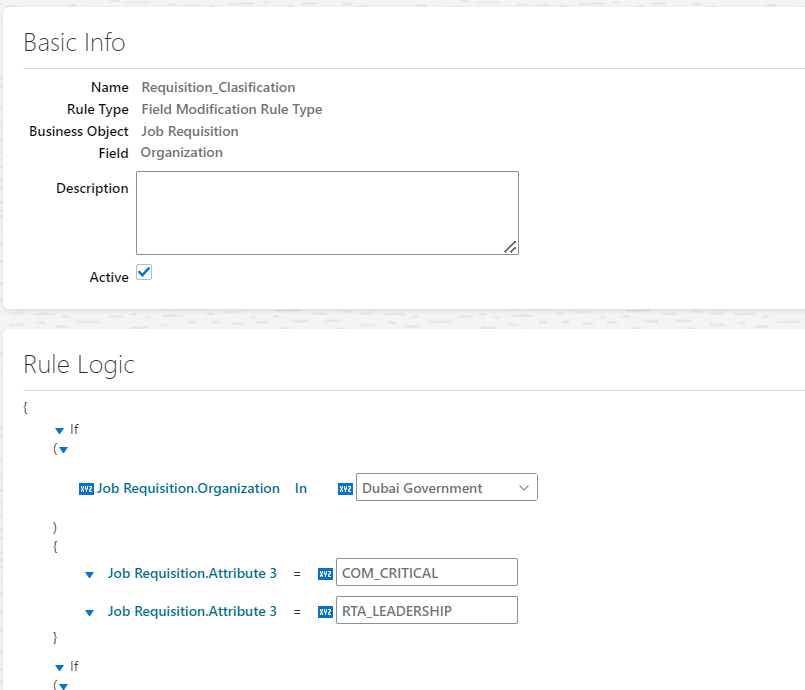Viewport: 805px width, 690px height.
Task: Click the XYZ icon before Job Requisition.Organization
Action: click(x=86, y=489)
